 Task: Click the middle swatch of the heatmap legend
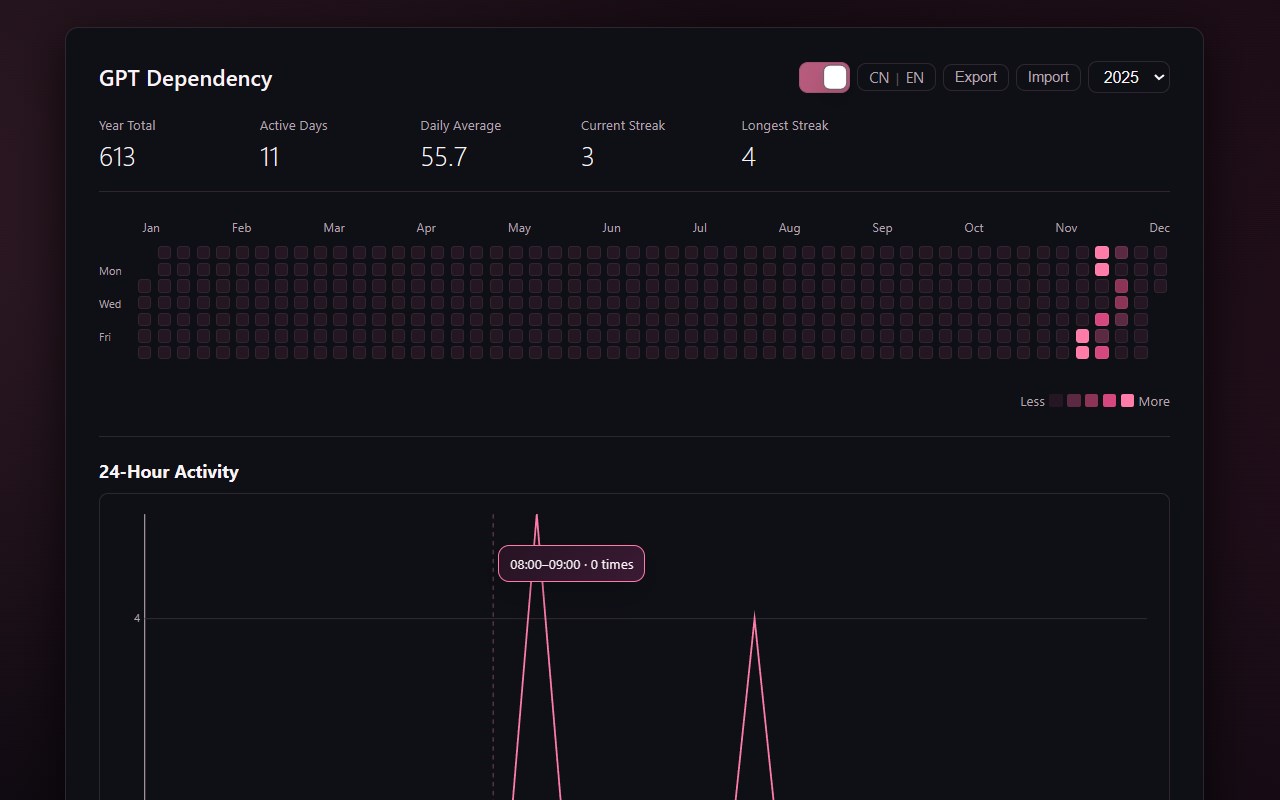click(x=1092, y=401)
